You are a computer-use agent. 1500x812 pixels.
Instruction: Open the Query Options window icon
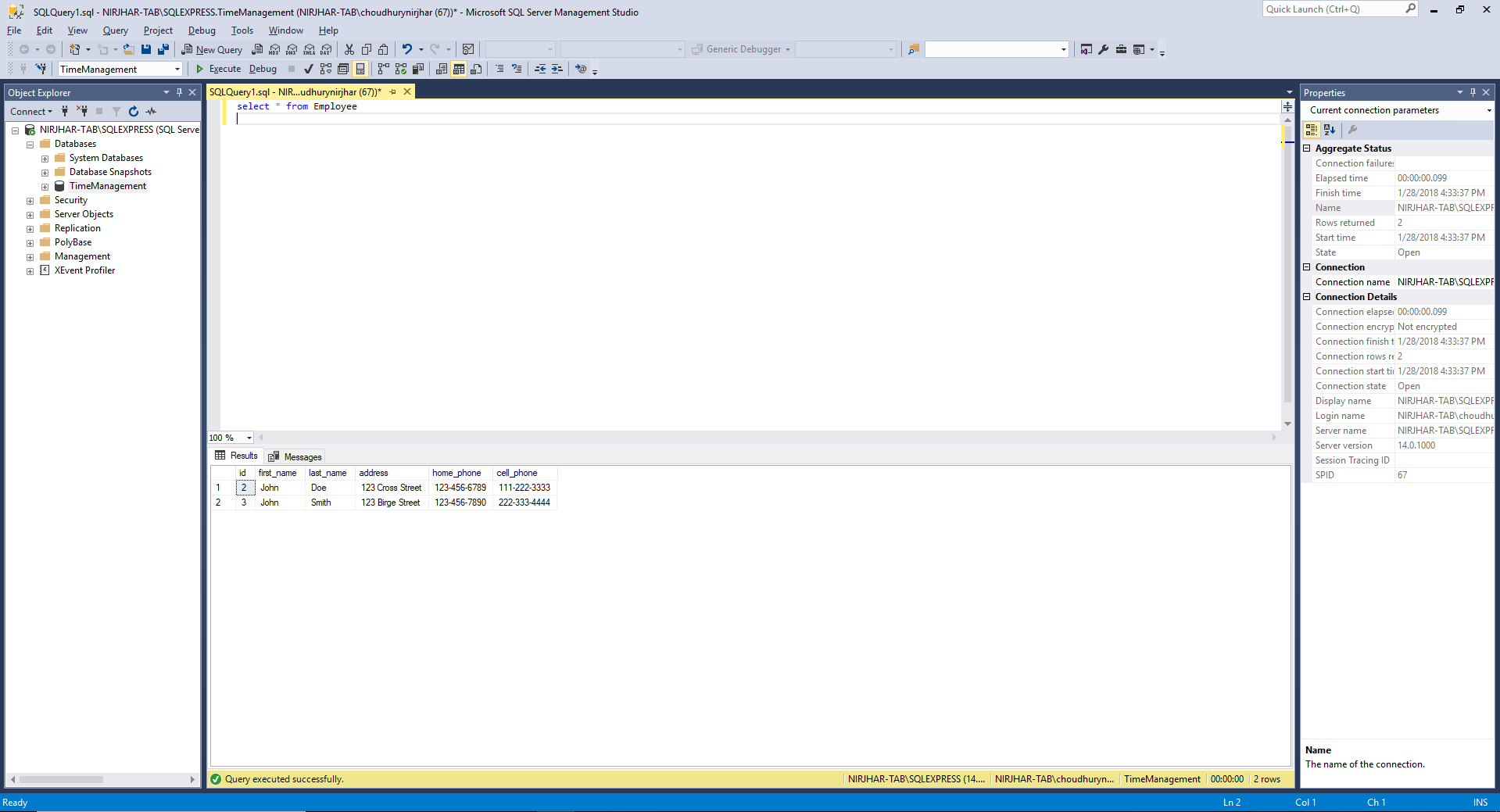click(x=343, y=69)
